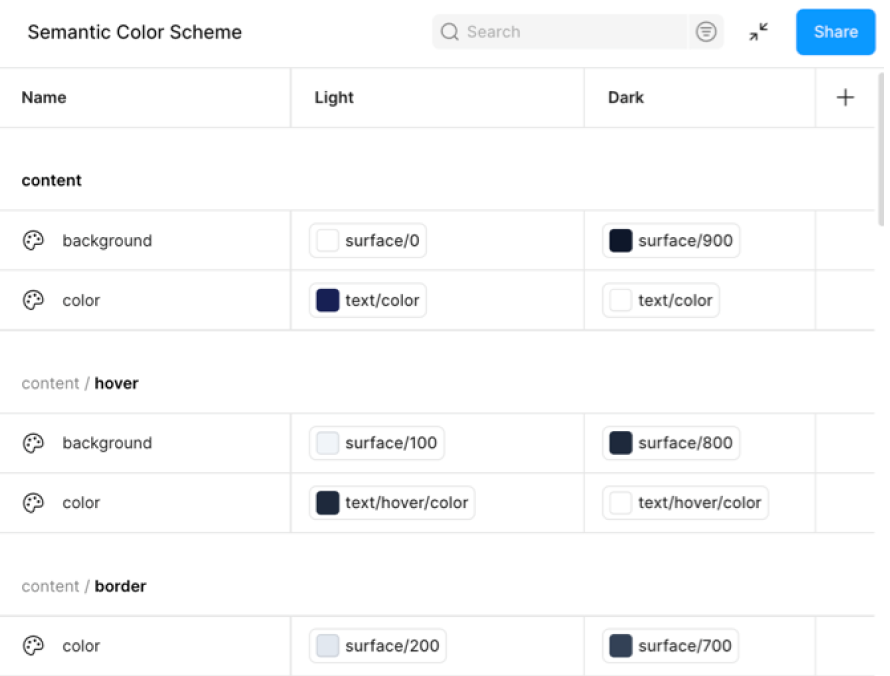Select dark swatch for surface/900
Screen dimensions: 890x676
[x=620, y=241]
